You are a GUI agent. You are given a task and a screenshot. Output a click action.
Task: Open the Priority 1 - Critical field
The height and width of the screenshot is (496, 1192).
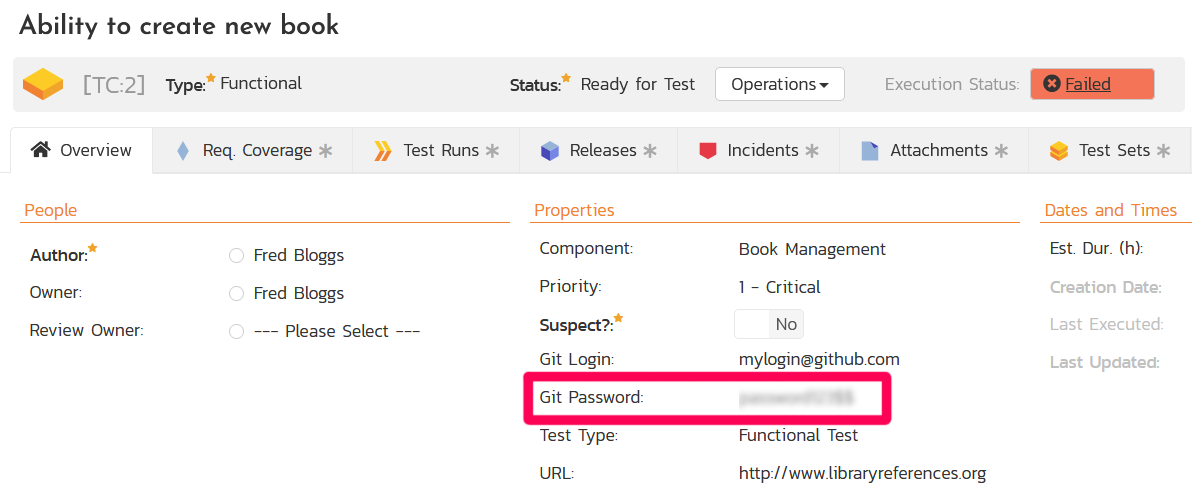point(779,287)
